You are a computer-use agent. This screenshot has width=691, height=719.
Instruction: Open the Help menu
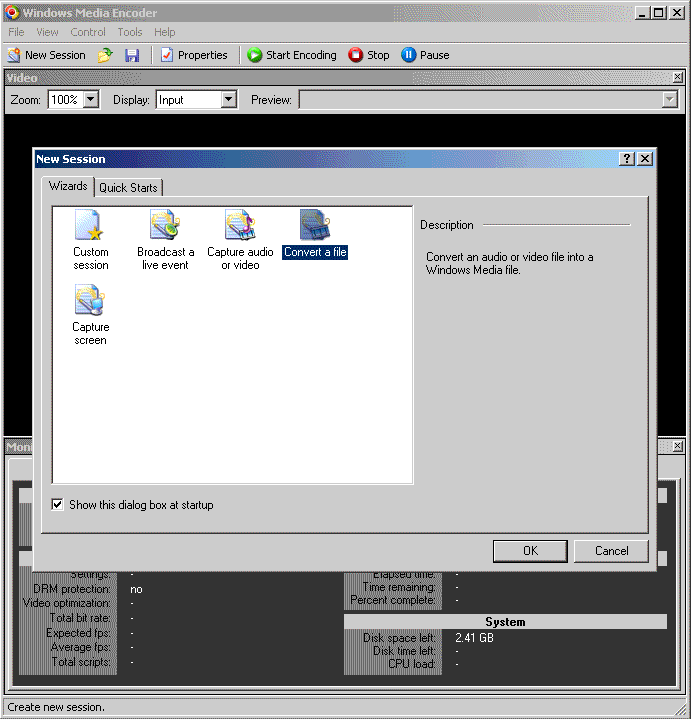[165, 32]
